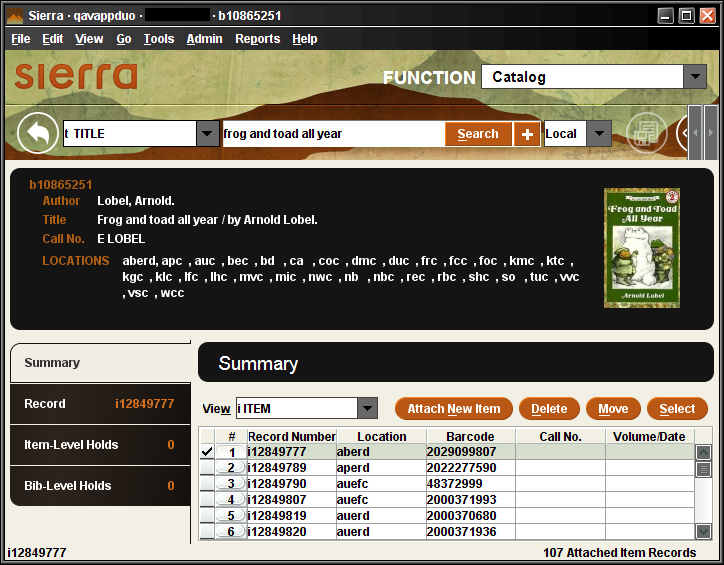Click the row 3 number button

231,484
